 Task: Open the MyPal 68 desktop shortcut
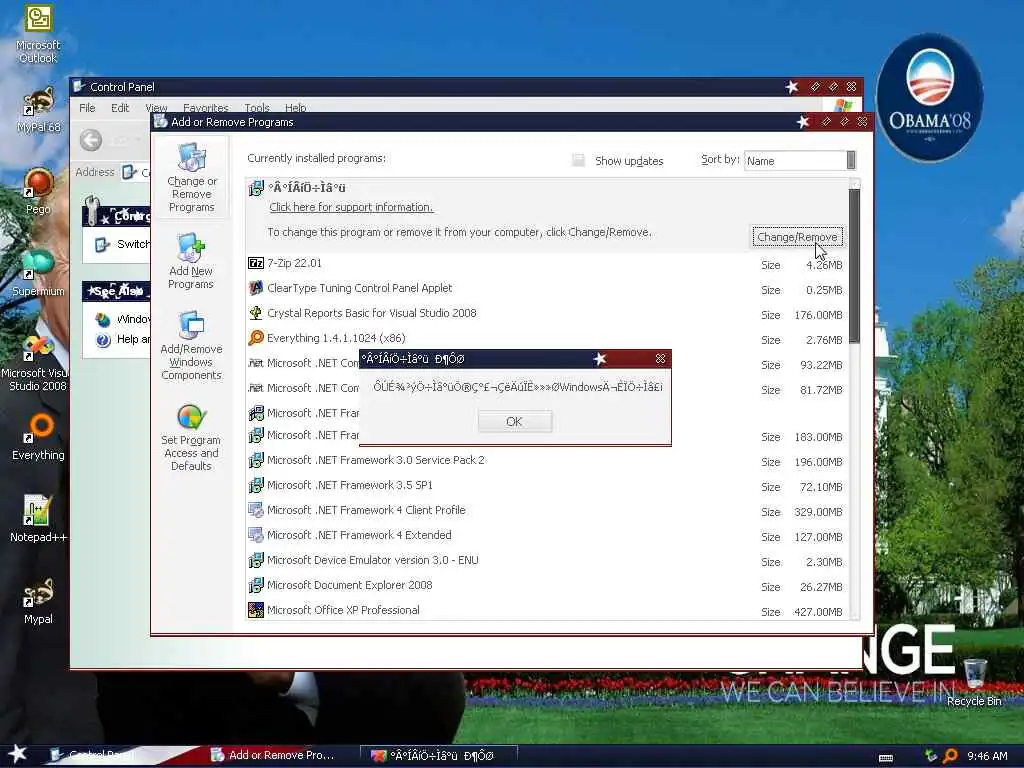point(39,110)
